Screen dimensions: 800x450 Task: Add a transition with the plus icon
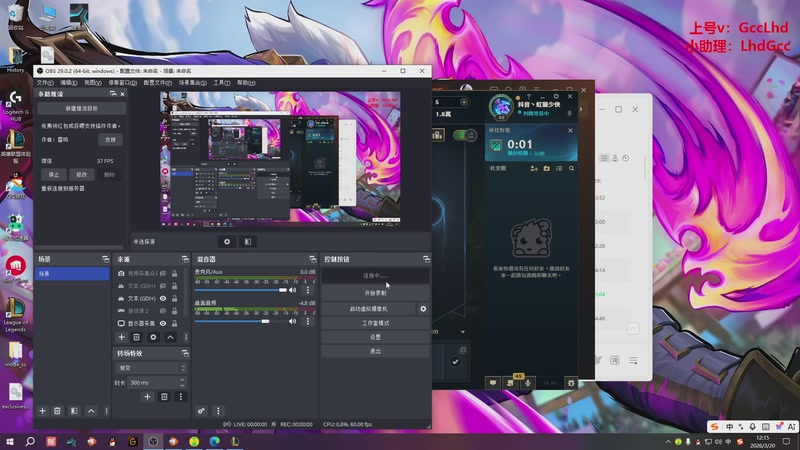[147, 396]
